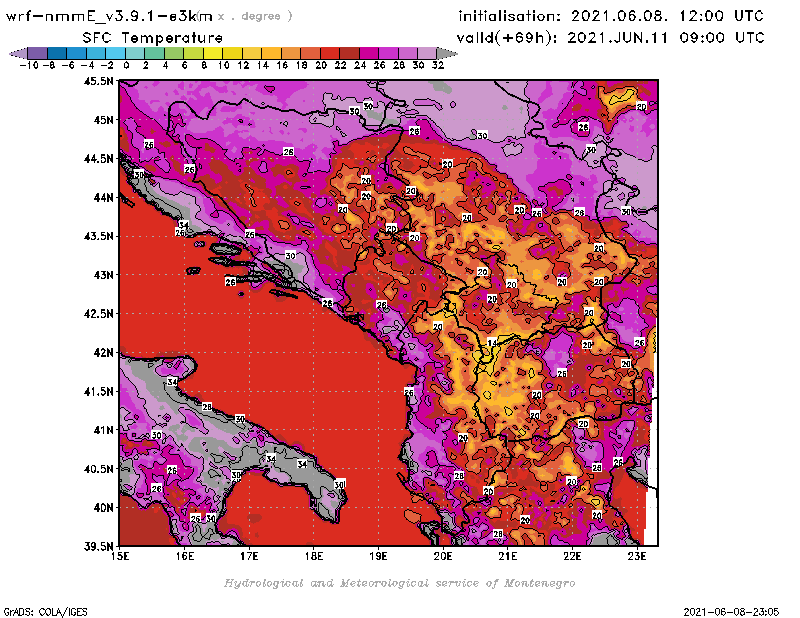
Task: Select the '40.5N' latitude axis label
Action: (x=98, y=469)
